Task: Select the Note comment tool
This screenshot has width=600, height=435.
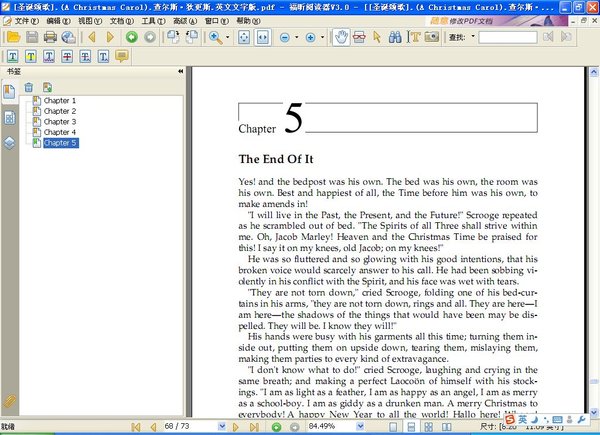Action: click(x=122, y=57)
